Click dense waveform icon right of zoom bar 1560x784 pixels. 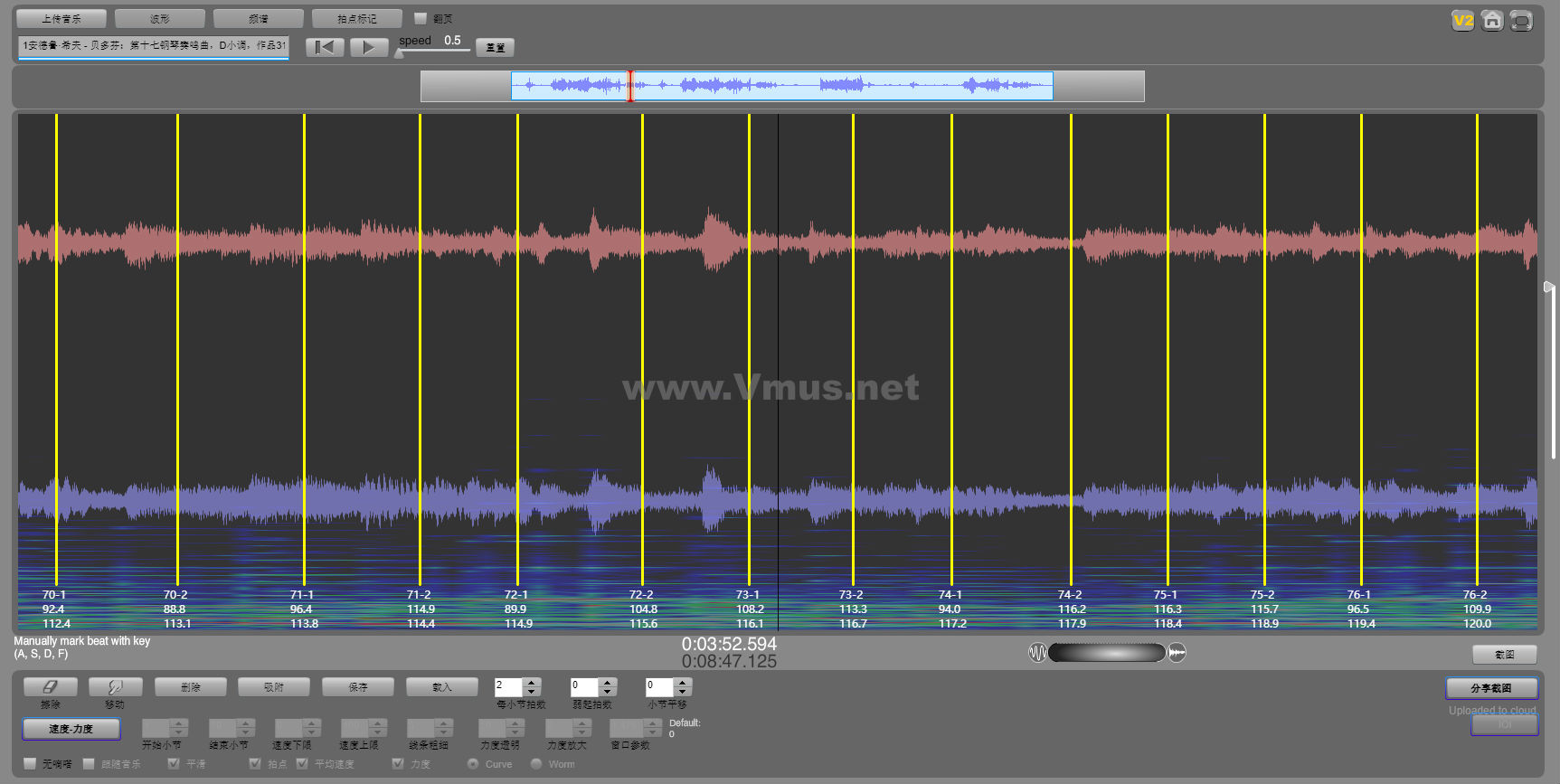click(1177, 652)
